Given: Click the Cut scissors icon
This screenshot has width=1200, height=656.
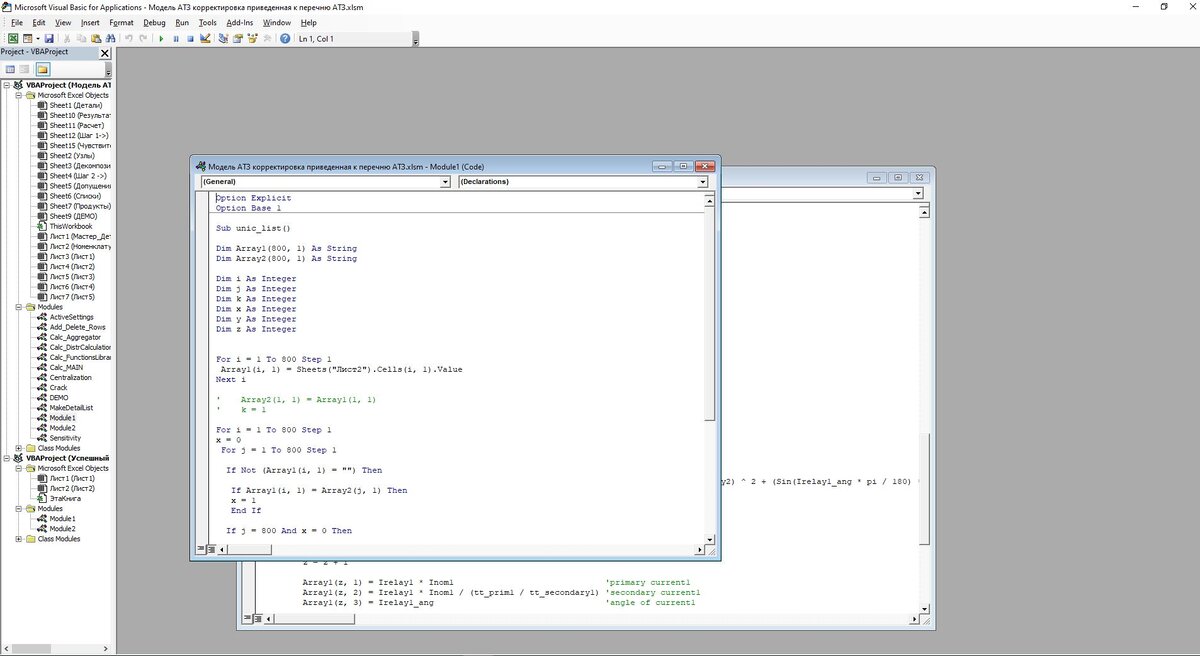Looking at the screenshot, I should 67,39.
